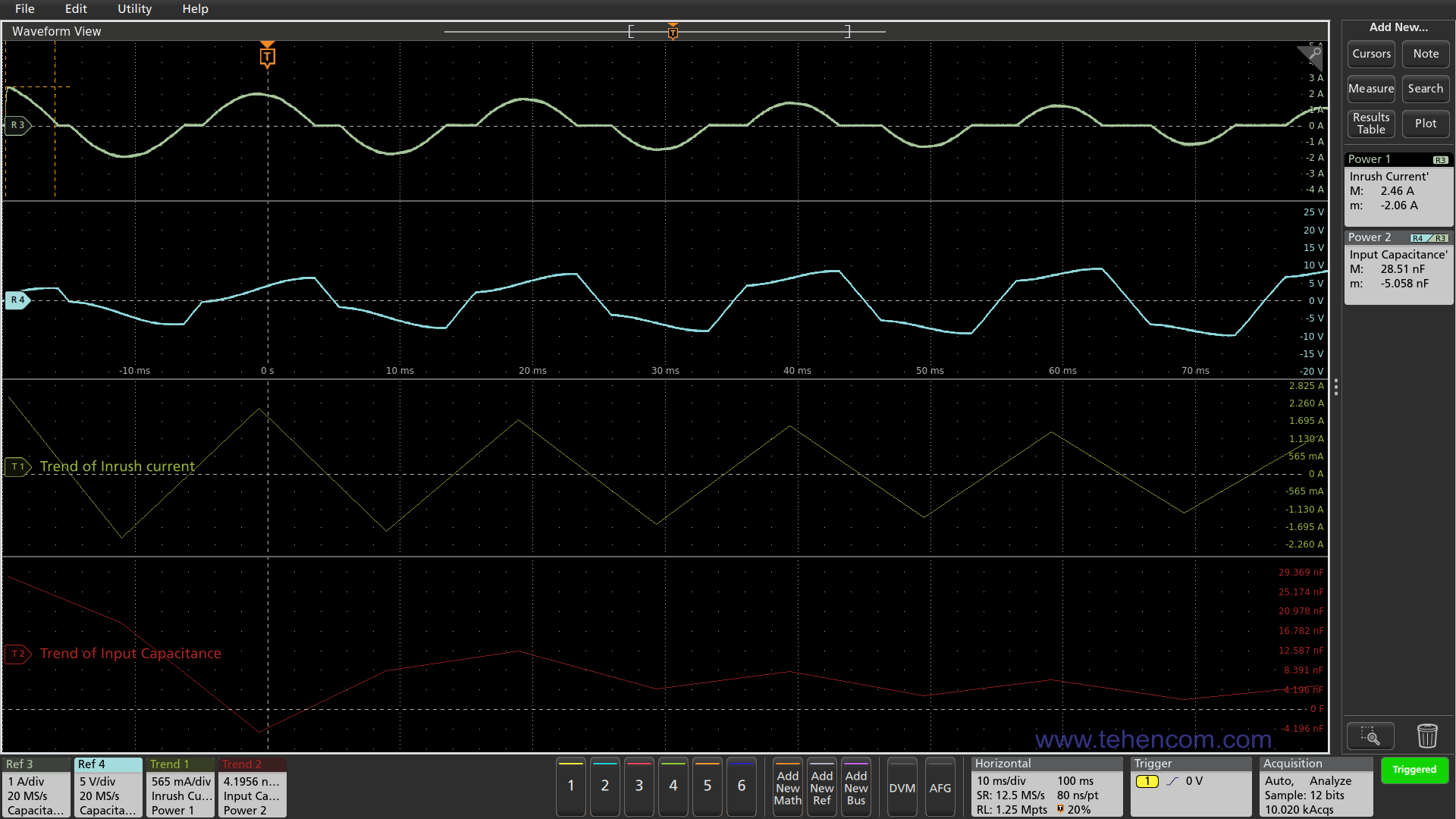Open Results Table panel
Viewport: 1456px width, 819px height.
[1370, 122]
